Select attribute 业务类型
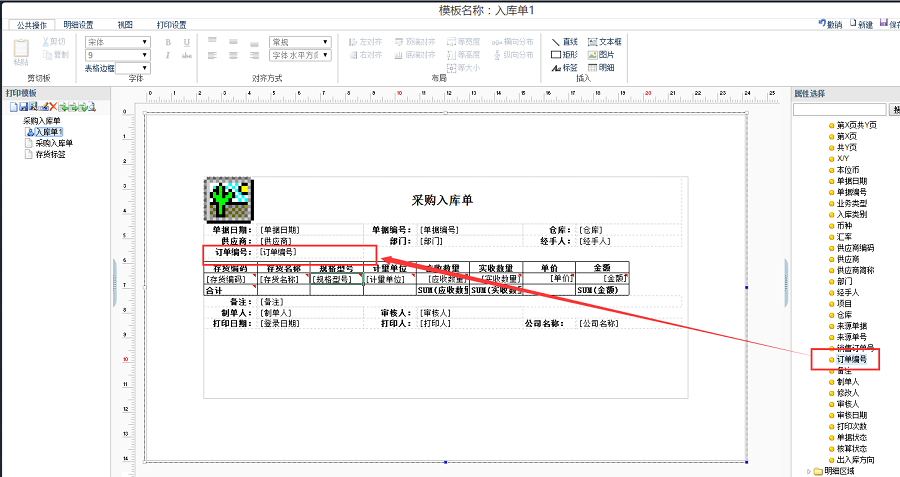Image resolution: width=900 pixels, height=477 pixels. (851, 203)
